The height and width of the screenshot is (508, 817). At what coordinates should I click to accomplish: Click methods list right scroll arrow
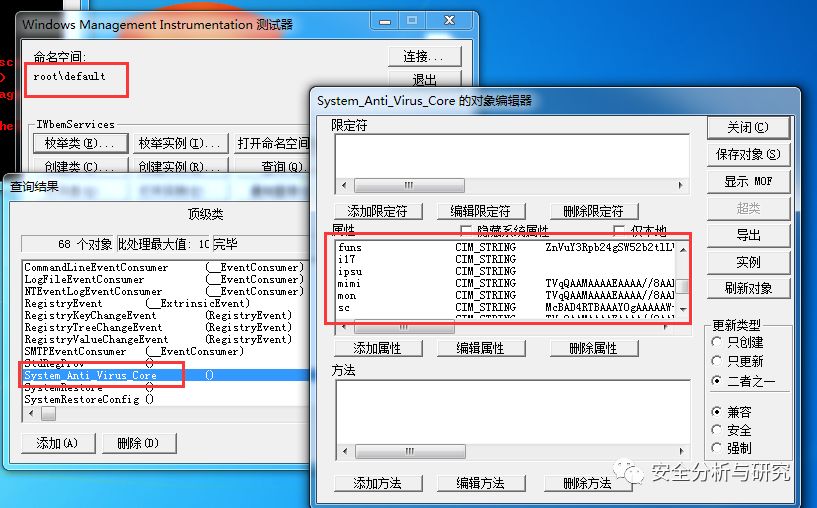pos(680,451)
